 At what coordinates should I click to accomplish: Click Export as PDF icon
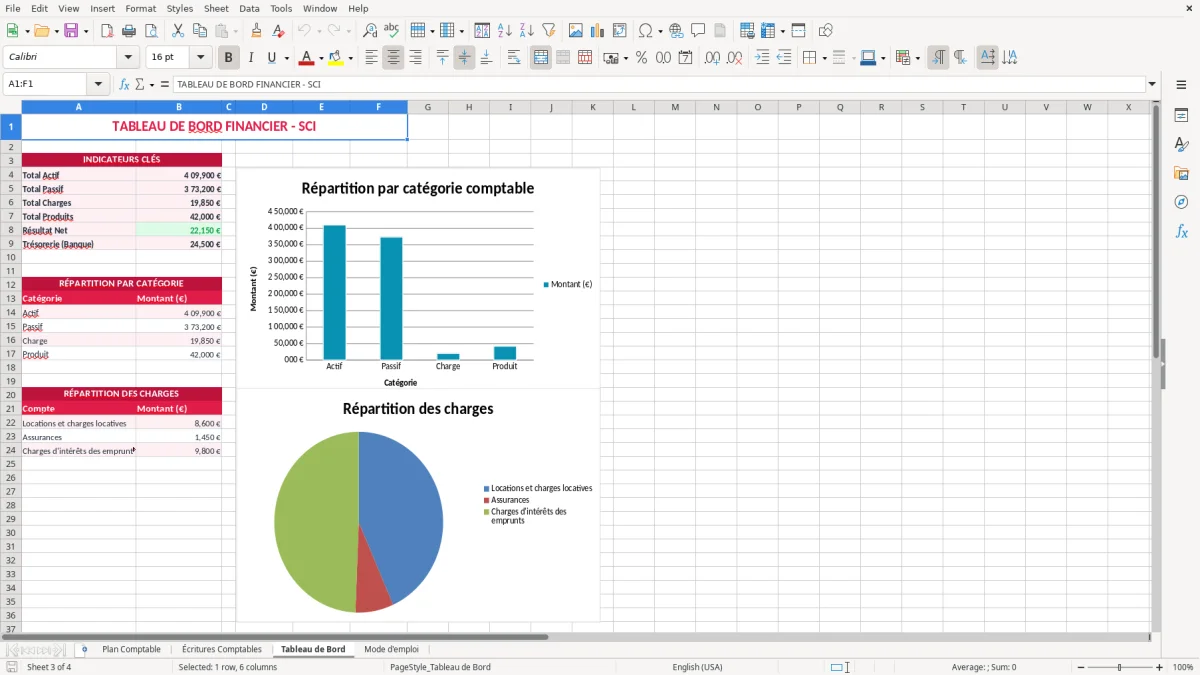[x=107, y=31]
